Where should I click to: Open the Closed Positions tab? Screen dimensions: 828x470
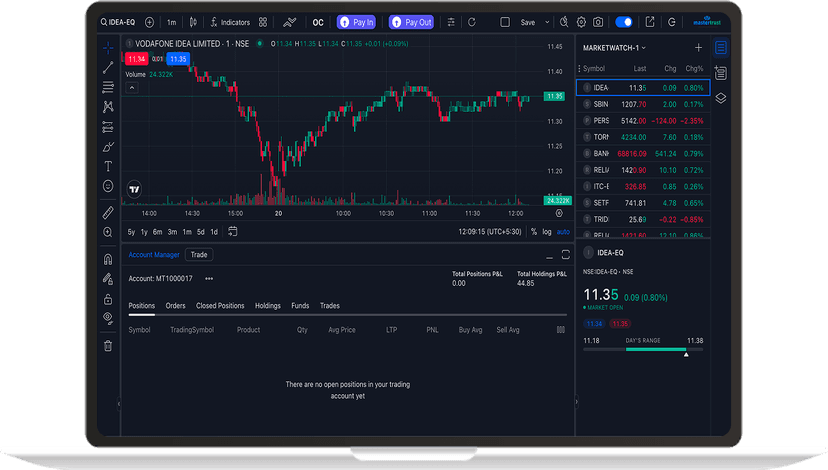coord(220,306)
